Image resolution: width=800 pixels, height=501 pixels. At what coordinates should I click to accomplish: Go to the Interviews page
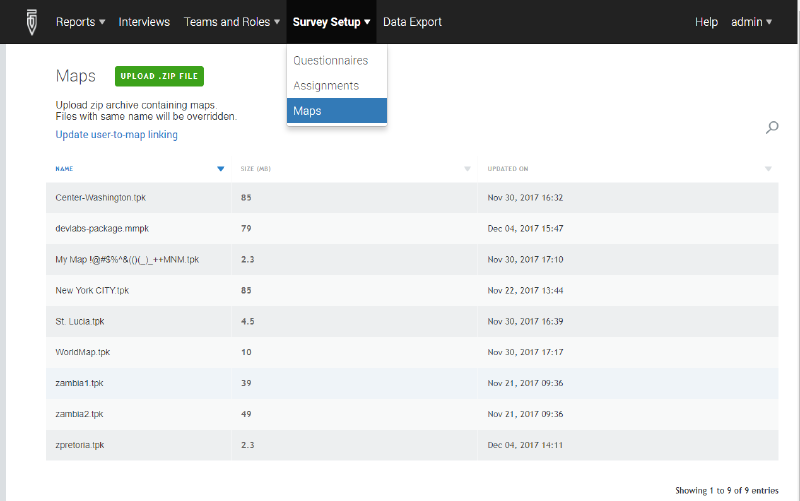click(144, 22)
